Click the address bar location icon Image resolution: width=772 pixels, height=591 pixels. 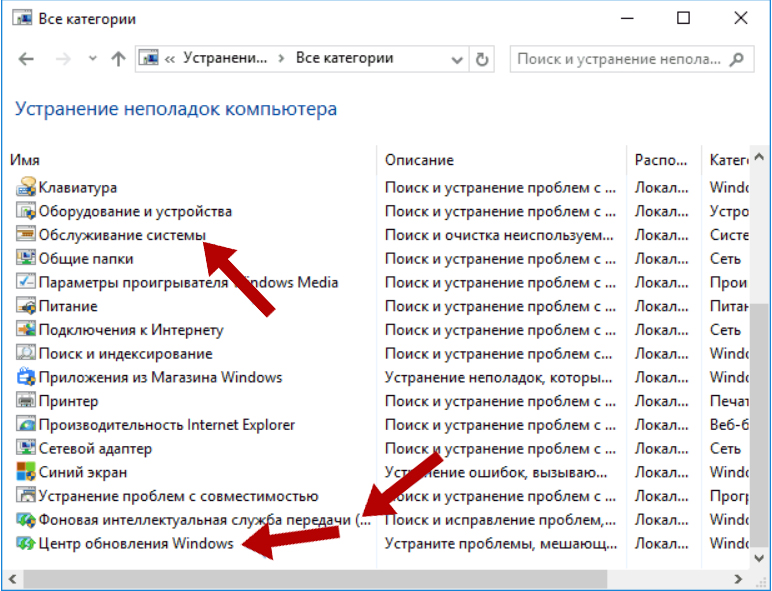tap(149, 58)
